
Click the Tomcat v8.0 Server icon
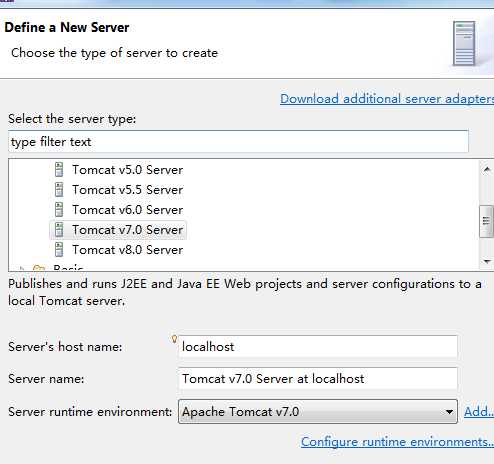coord(59,250)
